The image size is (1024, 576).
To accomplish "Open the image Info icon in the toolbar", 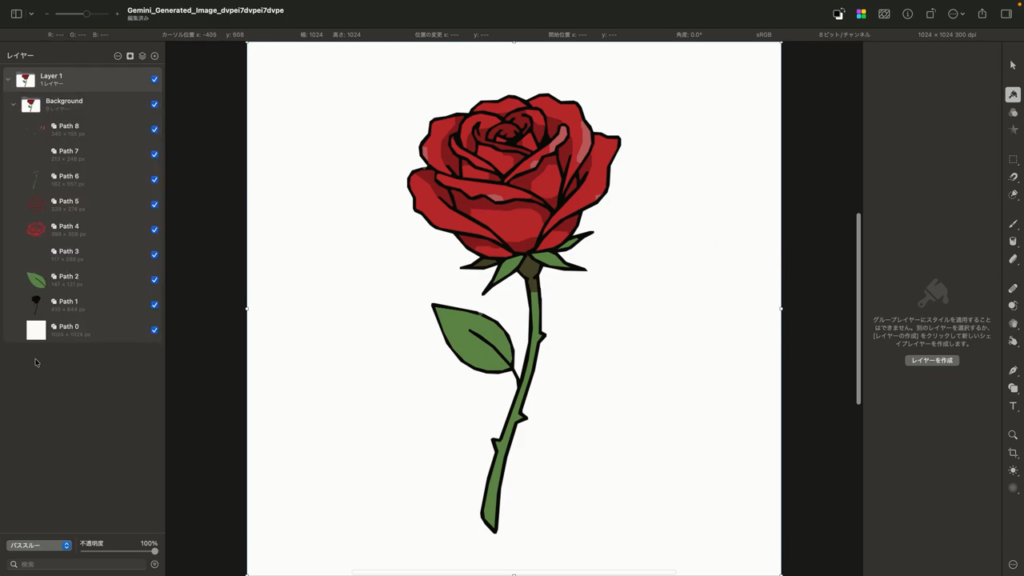I will (x=908, y=14).
